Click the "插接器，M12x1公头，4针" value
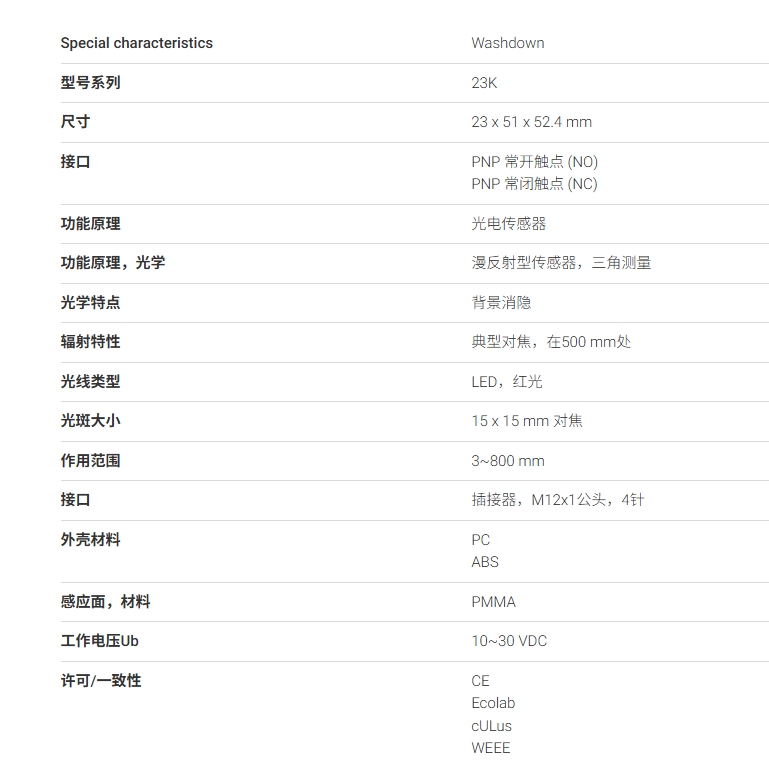This screenshot has height=764, width=769. [x=557, y=500]
